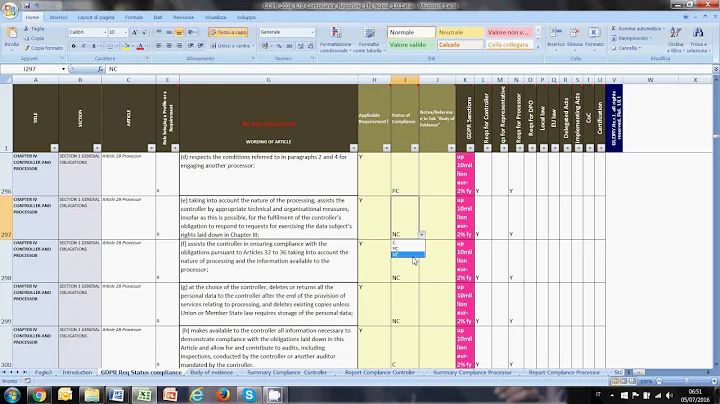The image size is (720, 404).
Task: Click Copia formato format painter
Action: coord(43,48)
